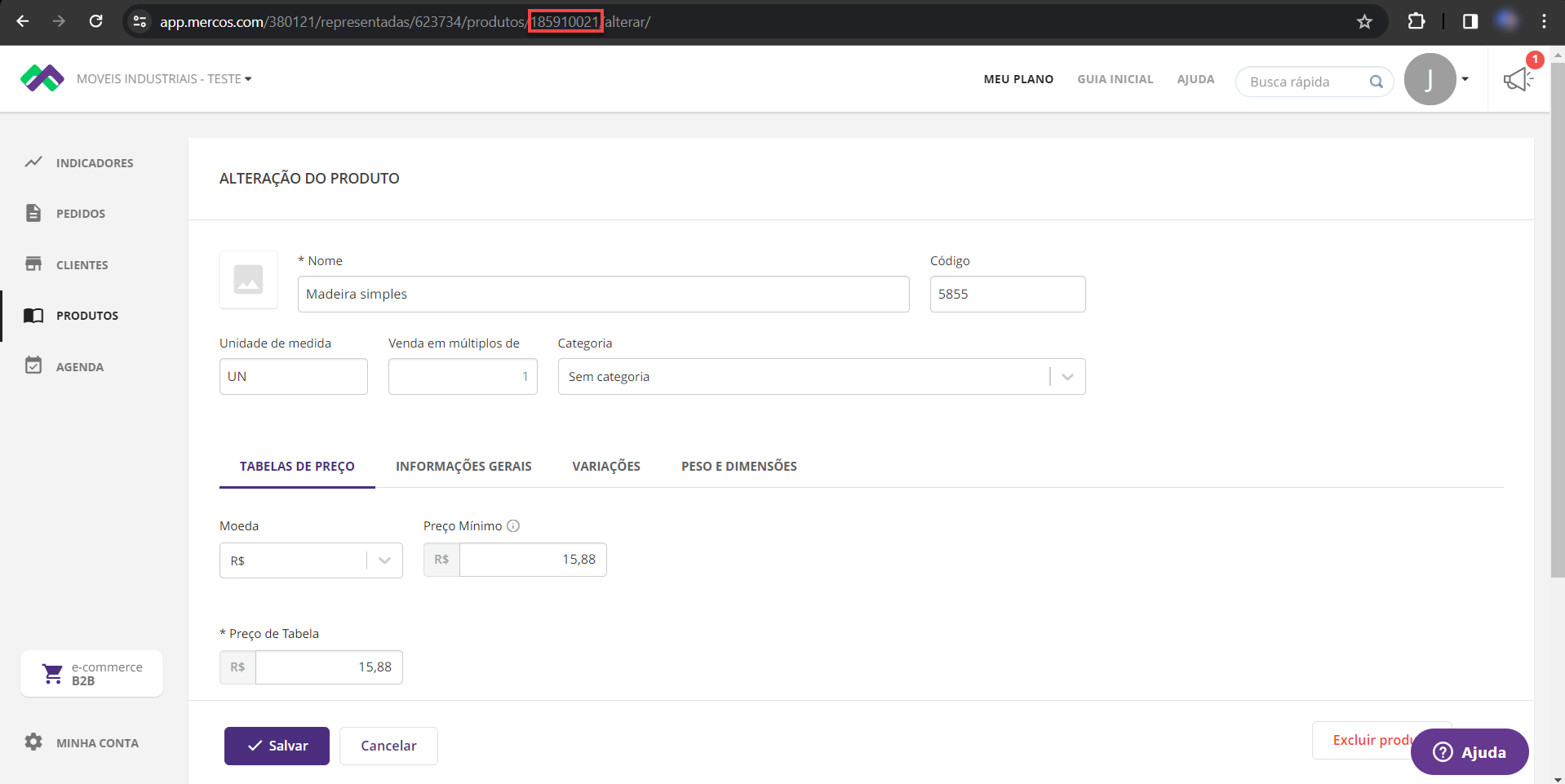Open the e-commerce B2B cart shortcut
The image size is (1565, 784).
pyautogui.click(x=91, y=674)
